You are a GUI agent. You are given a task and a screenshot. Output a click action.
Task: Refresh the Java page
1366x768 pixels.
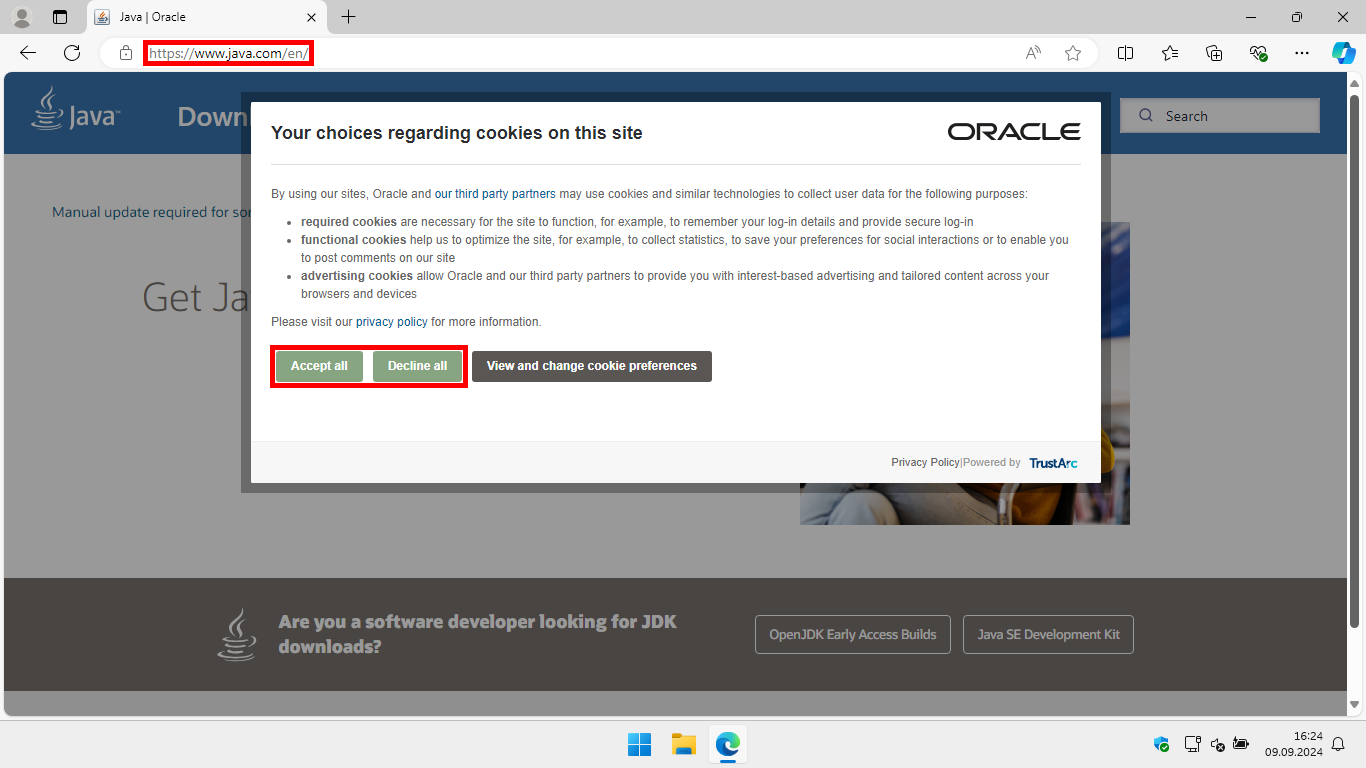(x=72, y=53)
